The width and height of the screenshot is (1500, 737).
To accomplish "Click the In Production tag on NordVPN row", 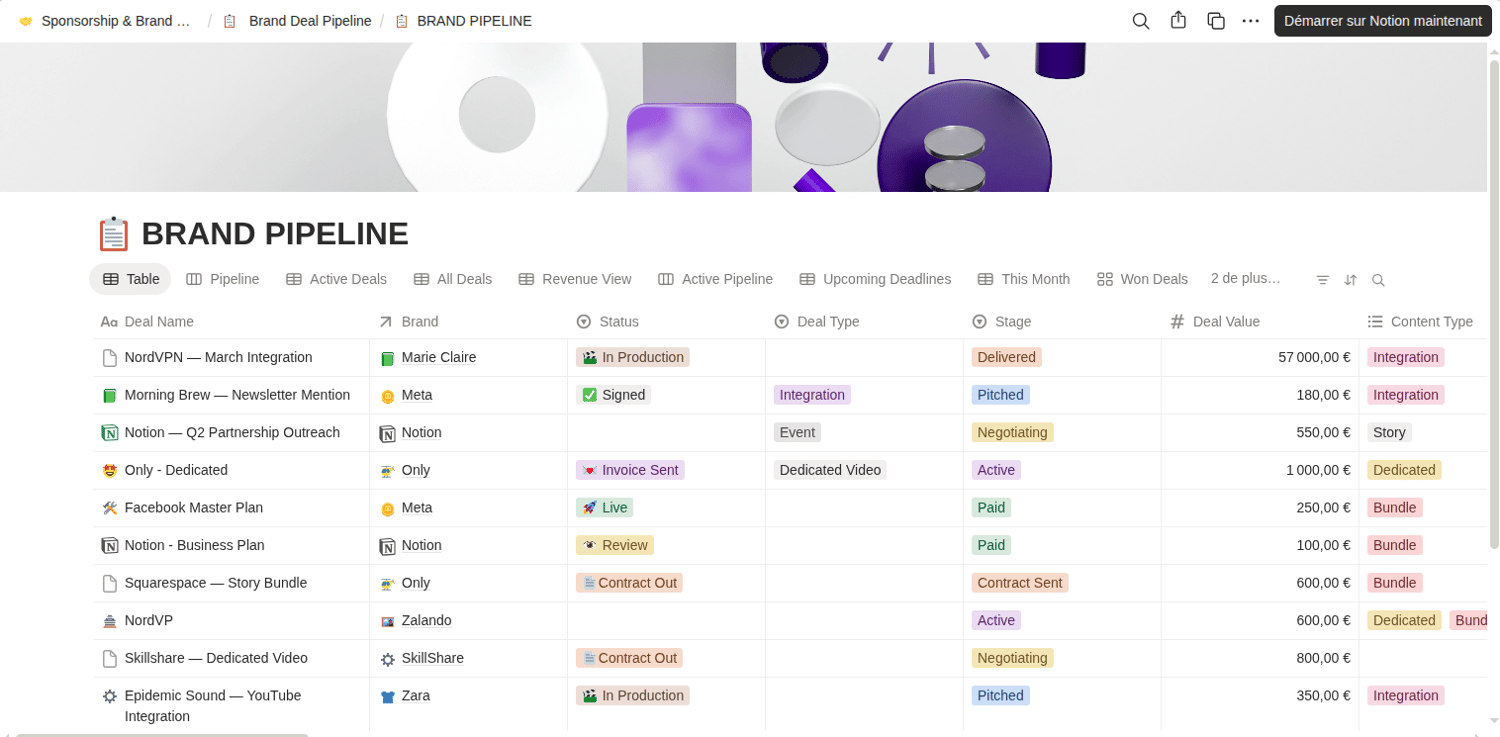I will pyautogui.click(x=633, y=357).
